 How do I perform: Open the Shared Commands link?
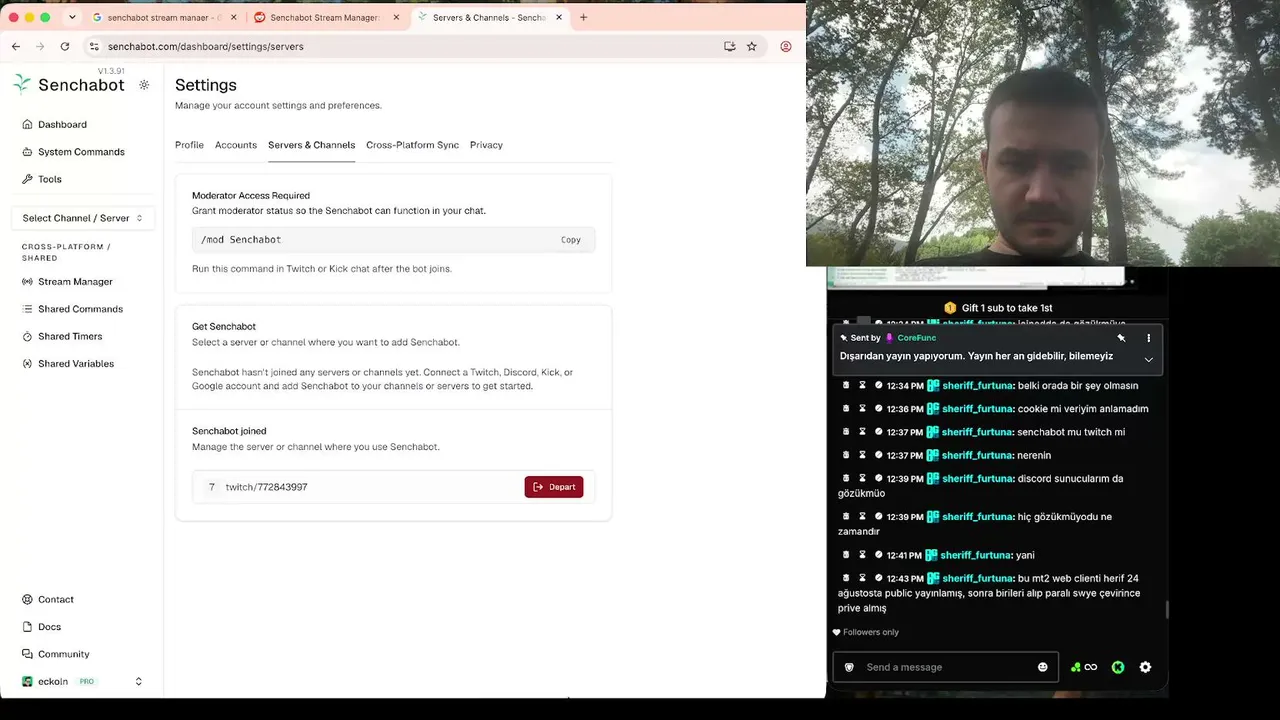coord(80,309)
